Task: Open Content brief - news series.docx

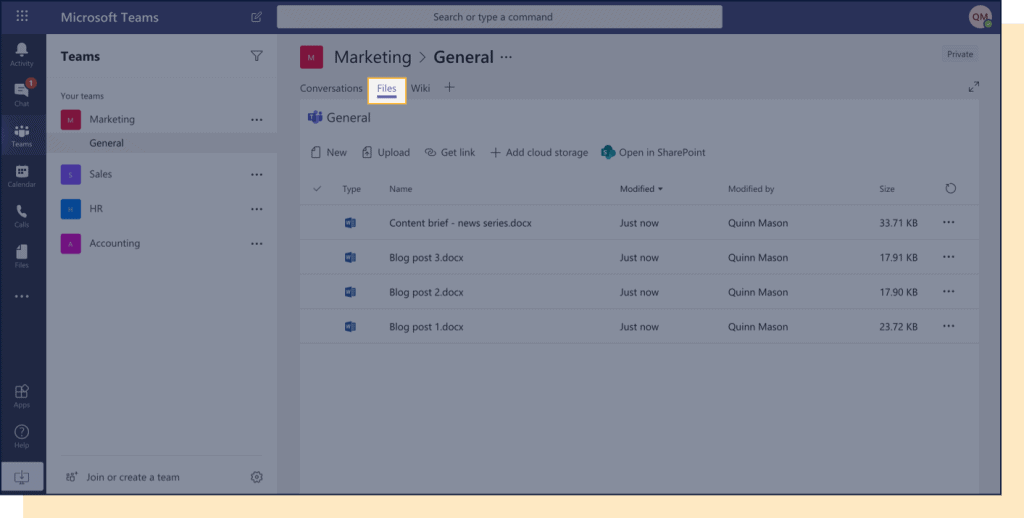Action: tap(460, 223)
